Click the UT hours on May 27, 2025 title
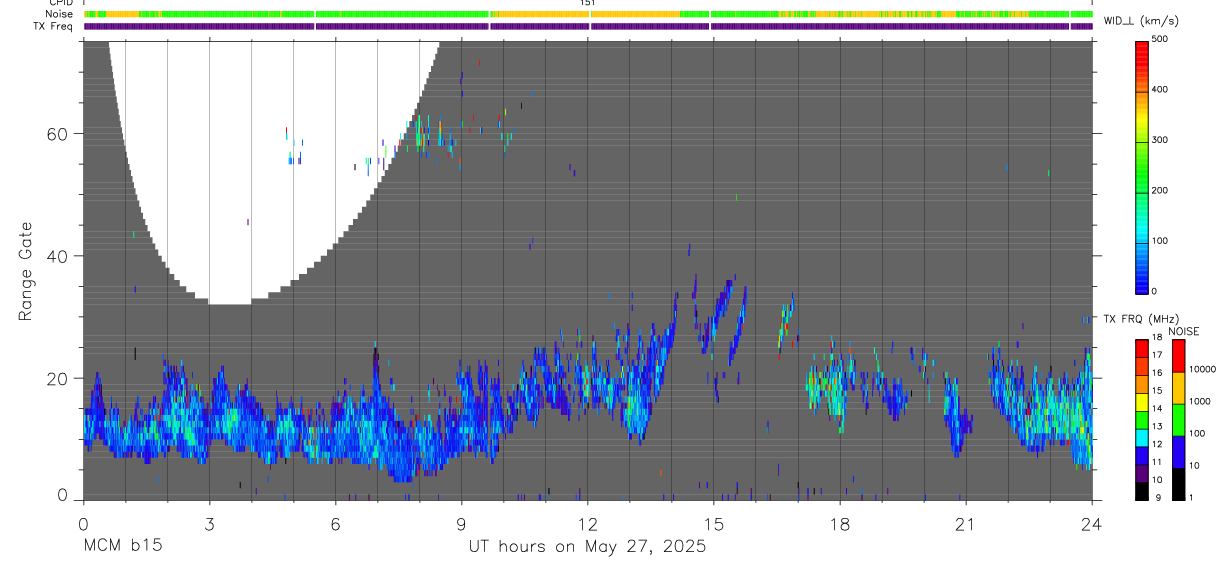Viewport: 1228px width, 567px height. point(587,546)
